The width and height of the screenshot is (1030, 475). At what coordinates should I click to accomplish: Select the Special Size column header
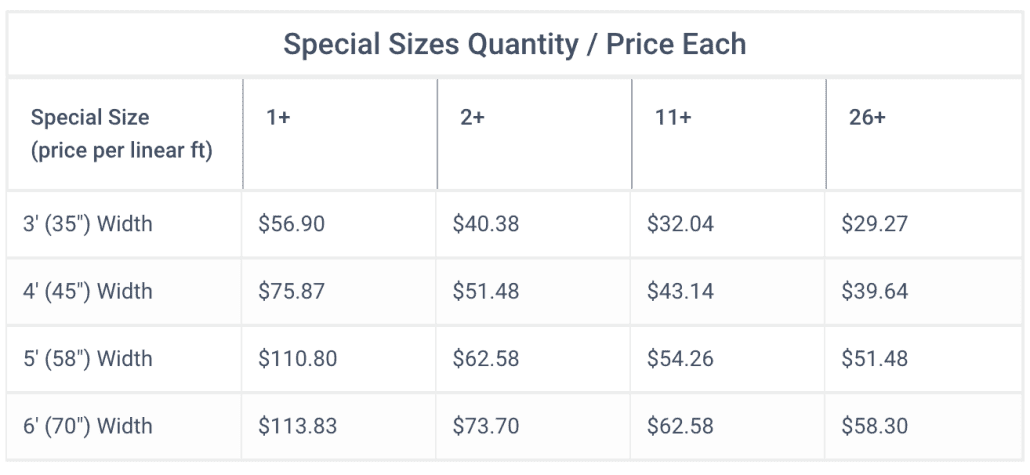122,135
